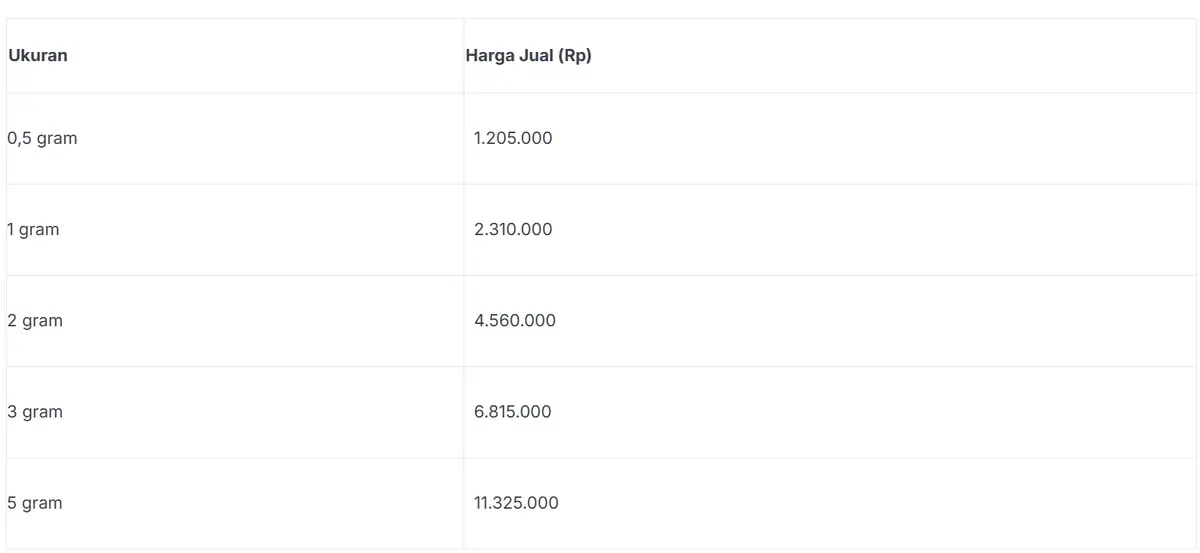The image size is (1200, 553).
Task: Select the '2 gram' size cell
Action: point(35,320)
